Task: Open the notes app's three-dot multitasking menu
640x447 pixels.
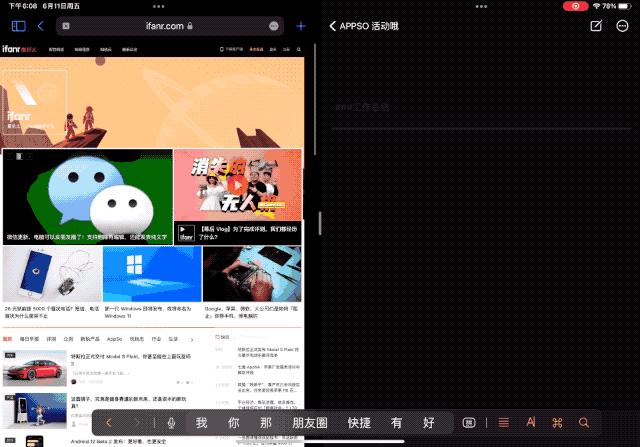Action: [481, 6]
